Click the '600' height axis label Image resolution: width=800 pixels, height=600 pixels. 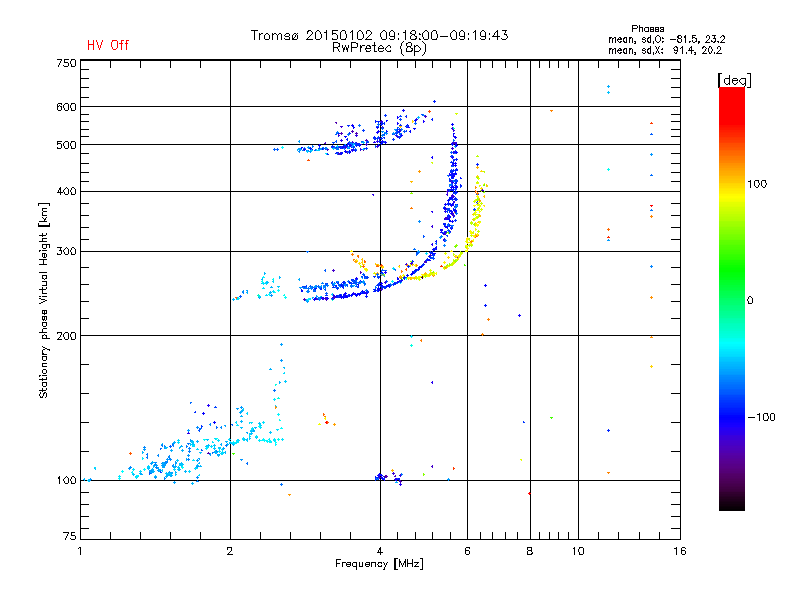66,107
